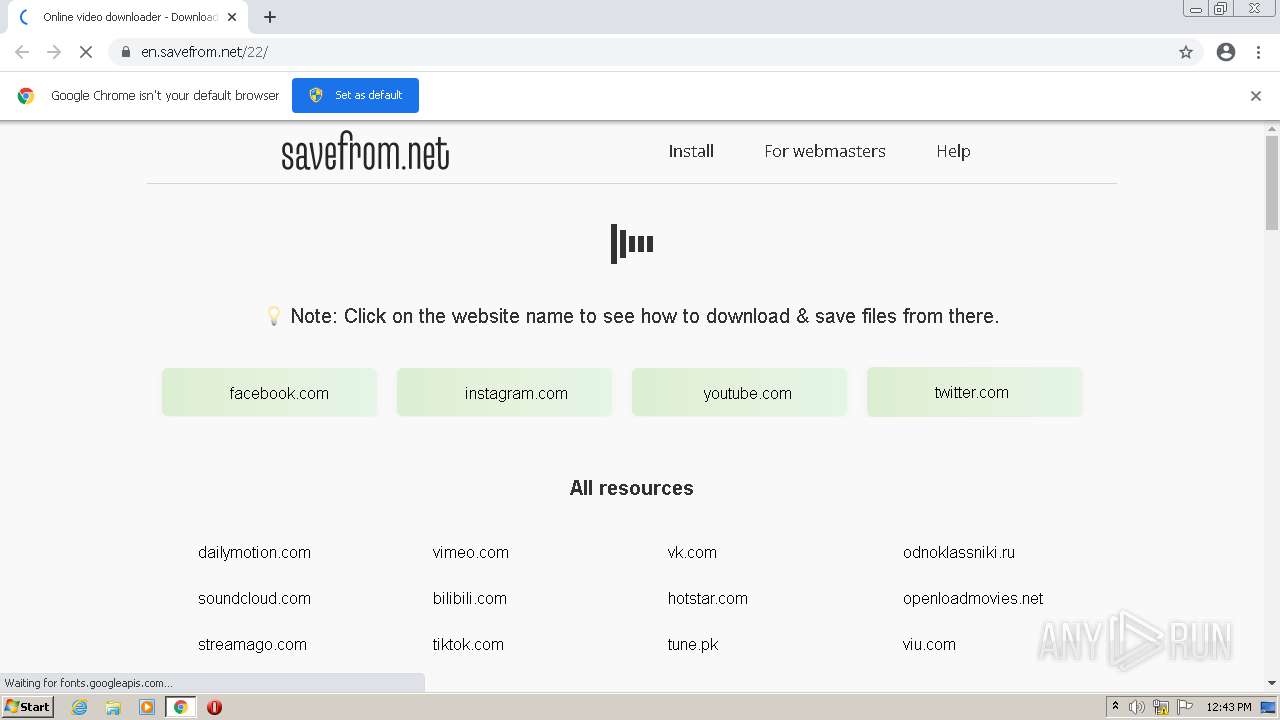The image size is (1280, 720).
Task: Show hidden system tray icons
Action: tap(1115, 707)
